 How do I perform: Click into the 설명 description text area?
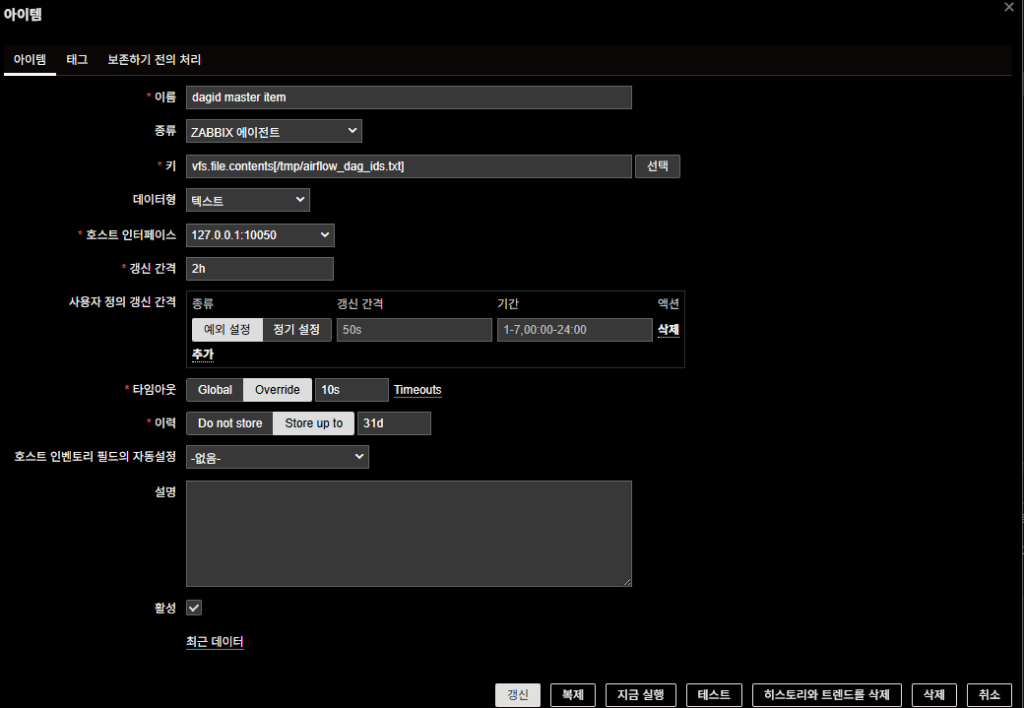coord(408,533)
